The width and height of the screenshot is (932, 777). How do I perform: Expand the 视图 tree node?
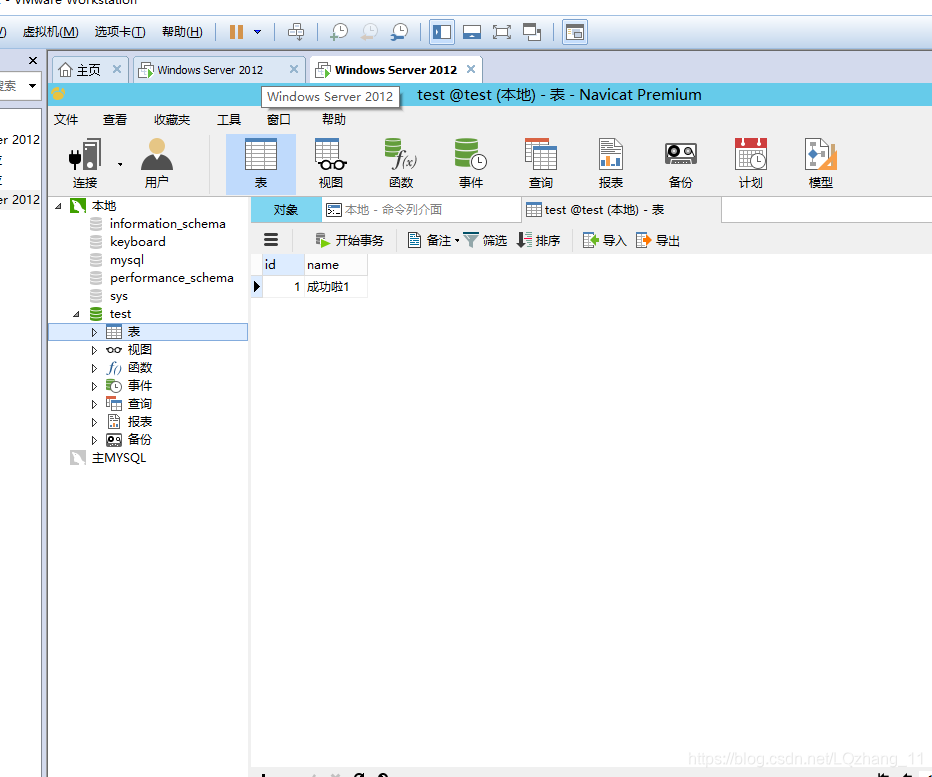pos(94,350)
